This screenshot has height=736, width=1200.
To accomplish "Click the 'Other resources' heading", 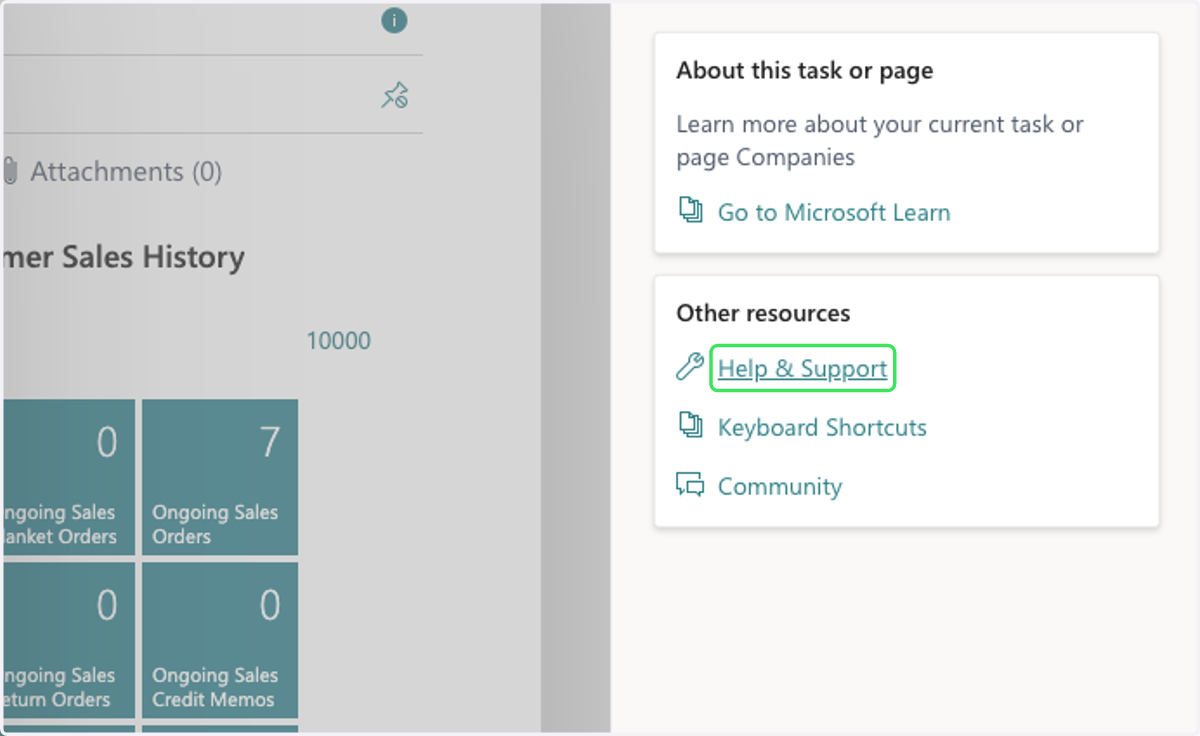I will (763, 313).
